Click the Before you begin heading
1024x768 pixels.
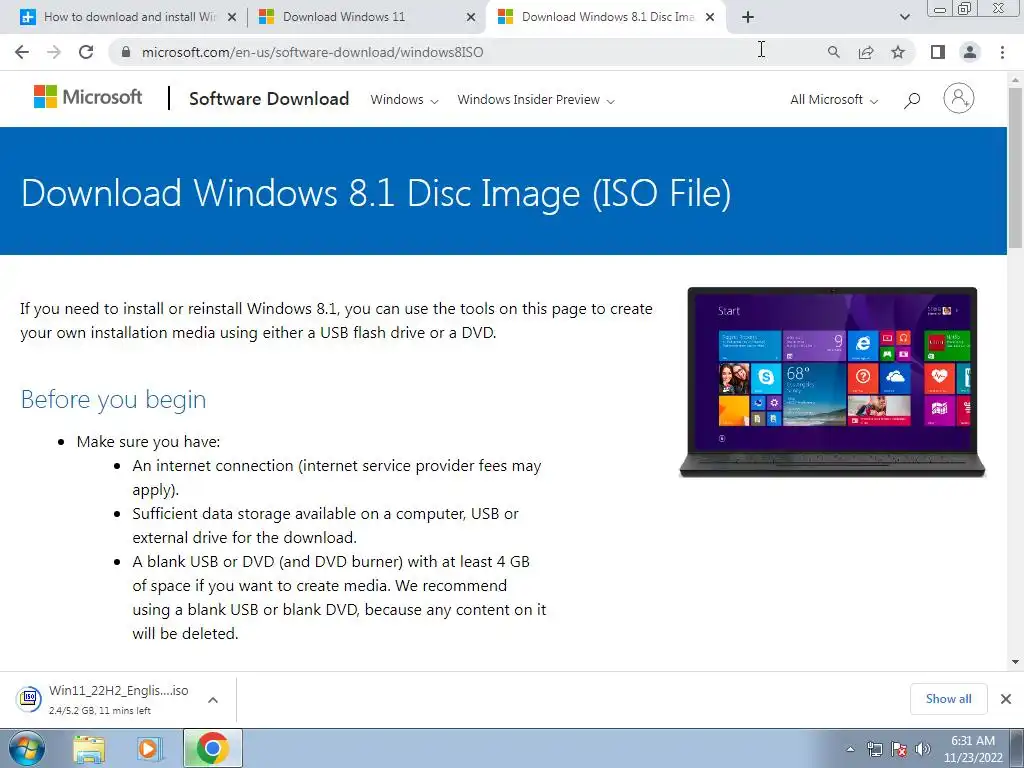(x=114, y=399)
